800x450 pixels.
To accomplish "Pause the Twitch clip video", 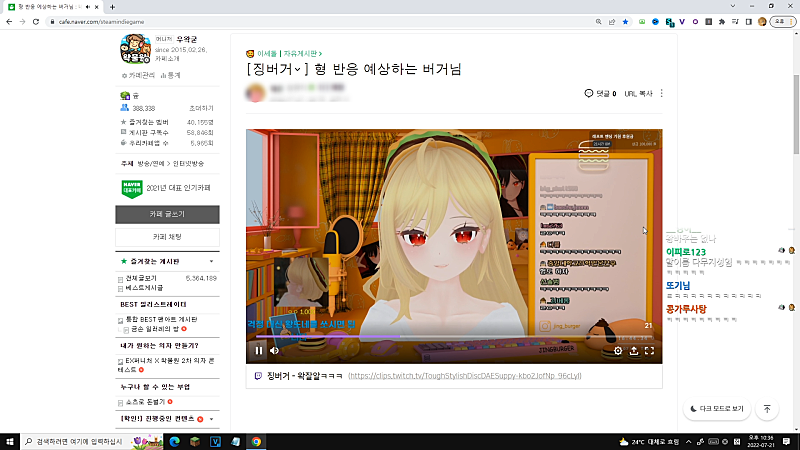I will (x=259, y=350).
